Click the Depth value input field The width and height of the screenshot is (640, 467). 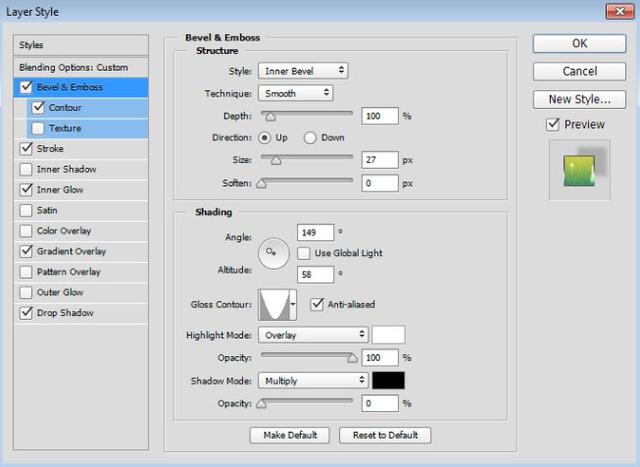click(379, 116)
